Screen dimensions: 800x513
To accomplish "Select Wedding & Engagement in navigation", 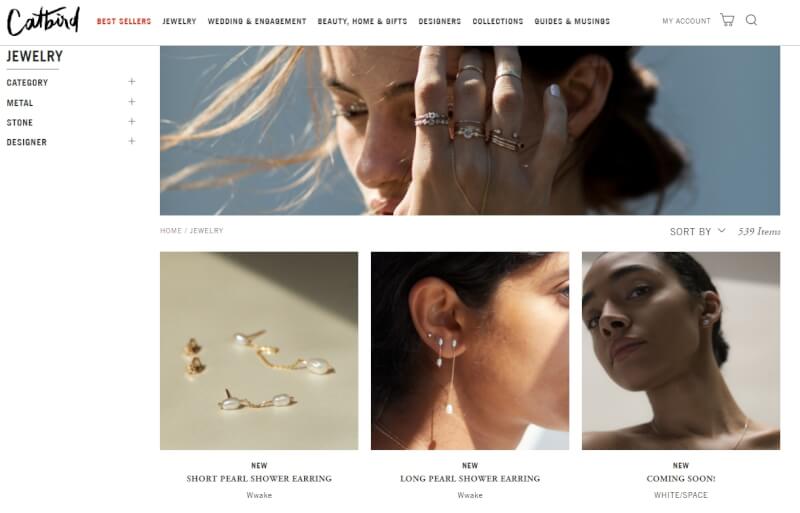I will (257, 21).
